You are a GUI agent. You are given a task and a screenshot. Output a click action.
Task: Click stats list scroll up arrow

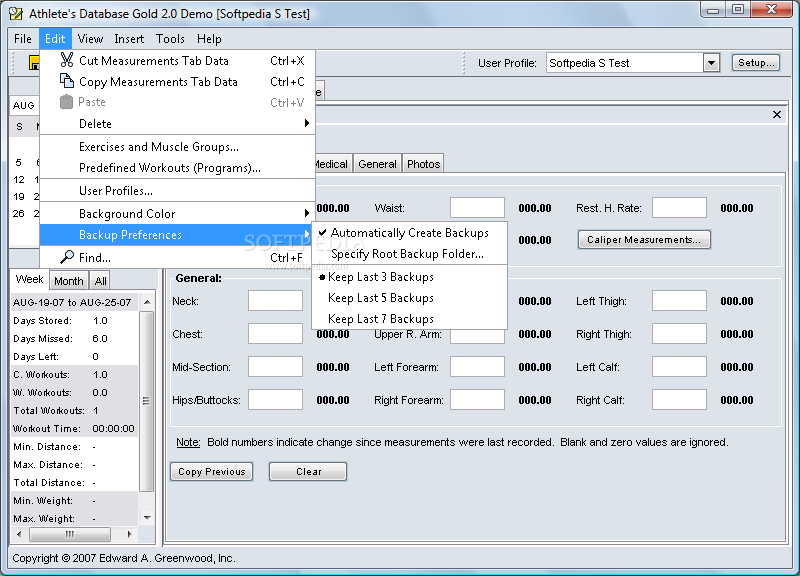tap(147, 302)
